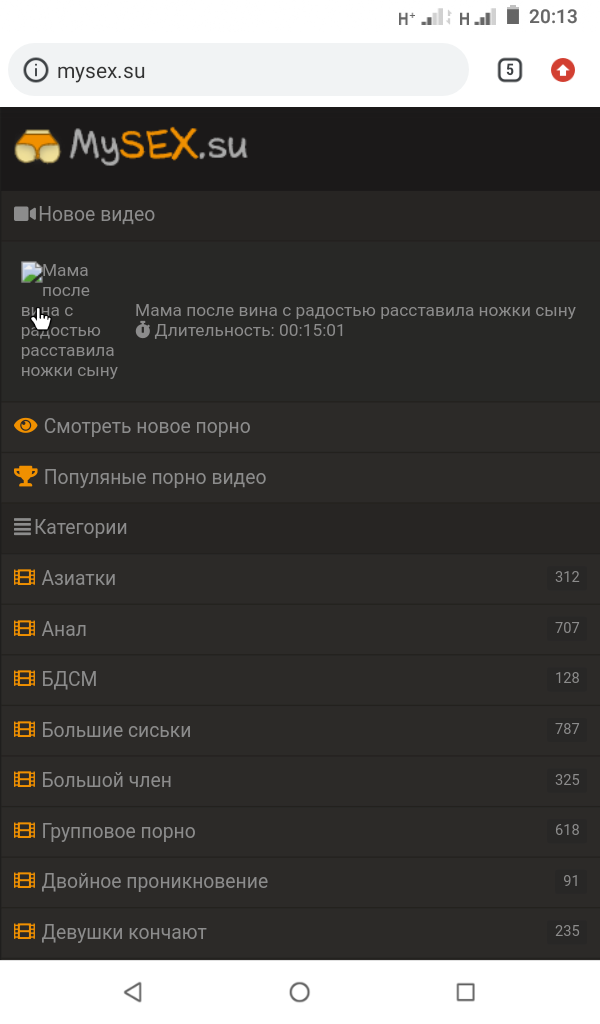
Task: Tap the 787 count badge
Action: [x=567, y=729]
